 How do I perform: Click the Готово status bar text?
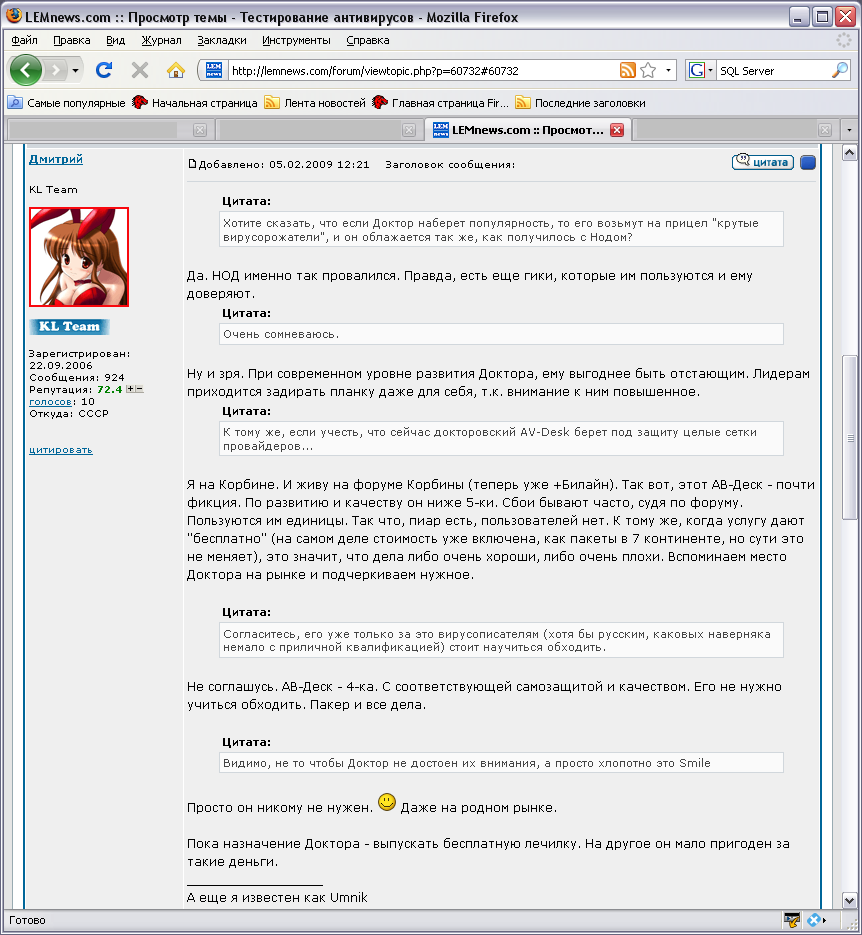tap(27, 920)
